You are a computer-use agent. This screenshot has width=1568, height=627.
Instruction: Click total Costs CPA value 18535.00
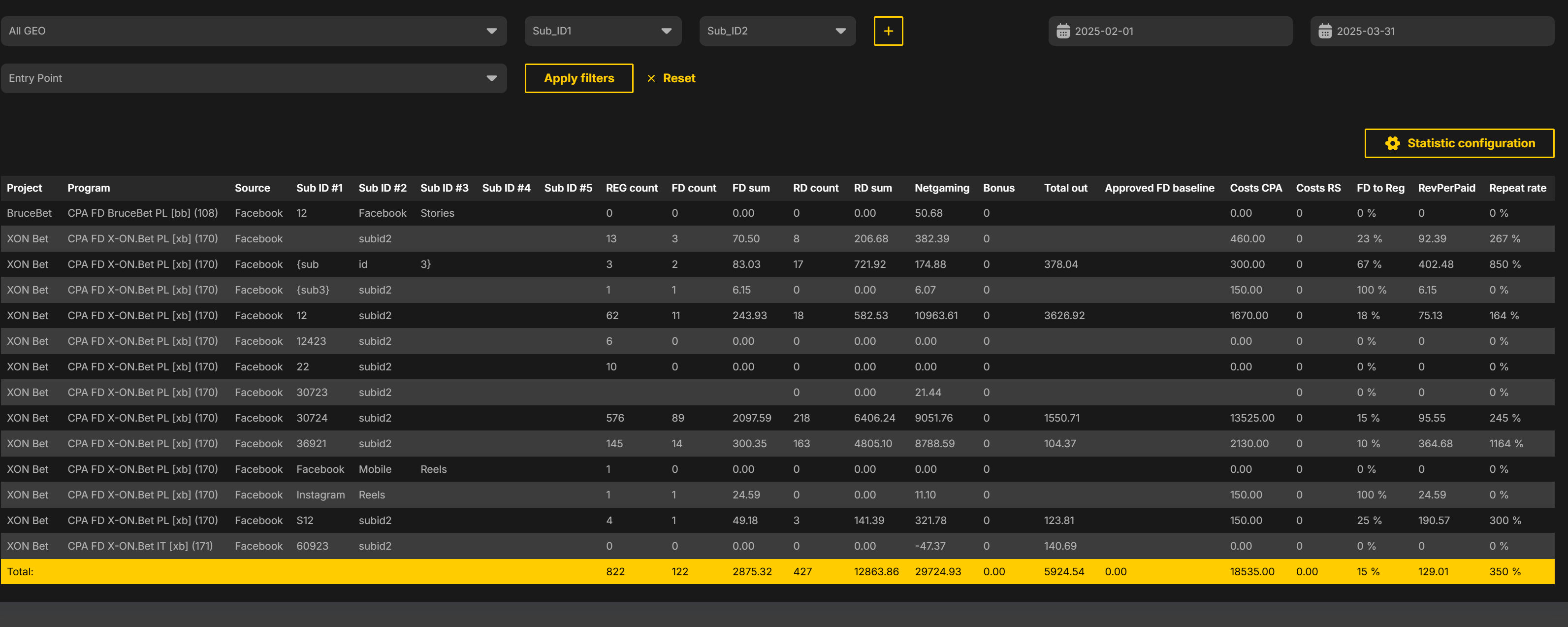click(1252, 572)
